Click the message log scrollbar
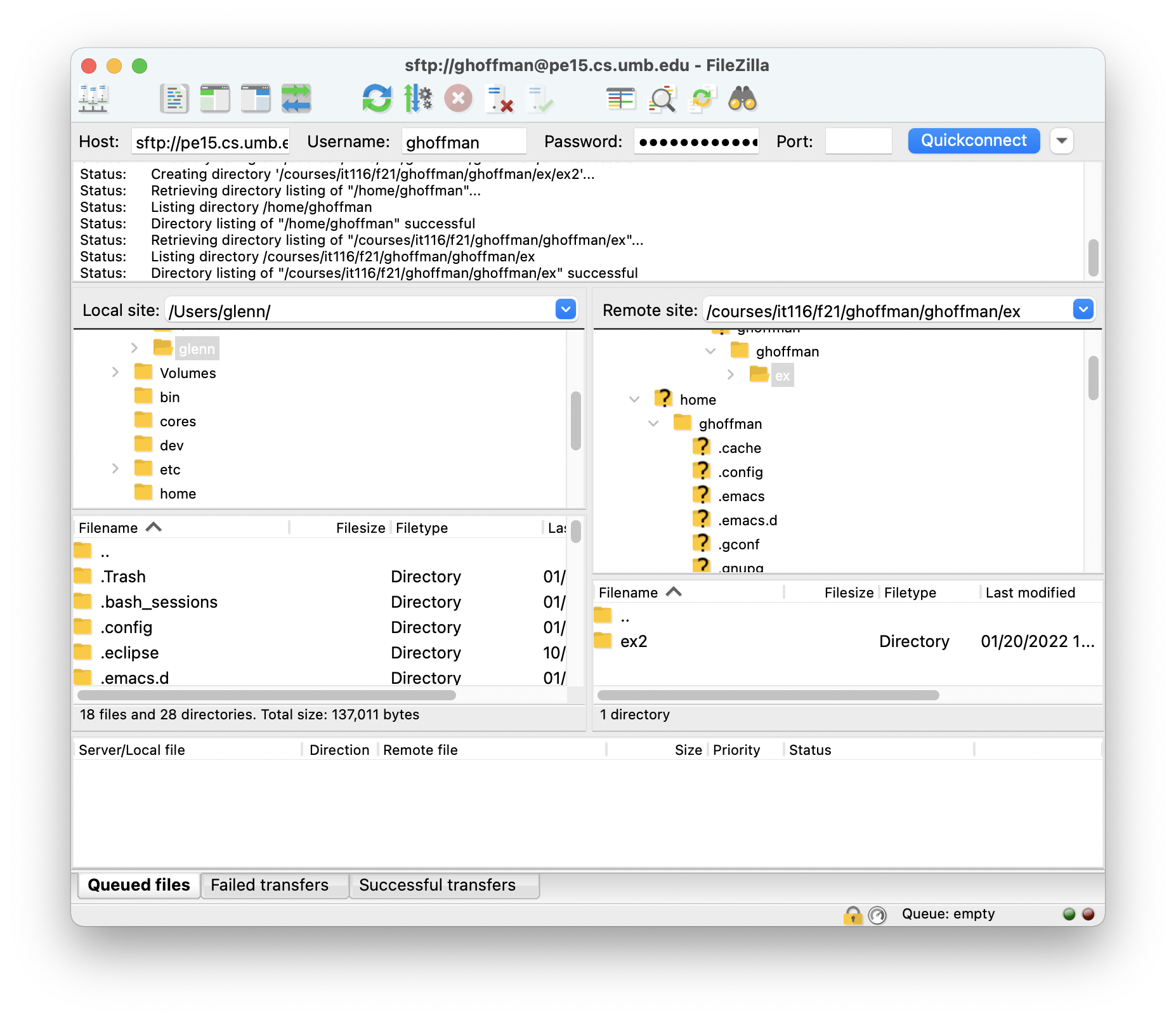Image resolution: width=1176 pixels, height=1020 pixels. tap(1093, 258)
